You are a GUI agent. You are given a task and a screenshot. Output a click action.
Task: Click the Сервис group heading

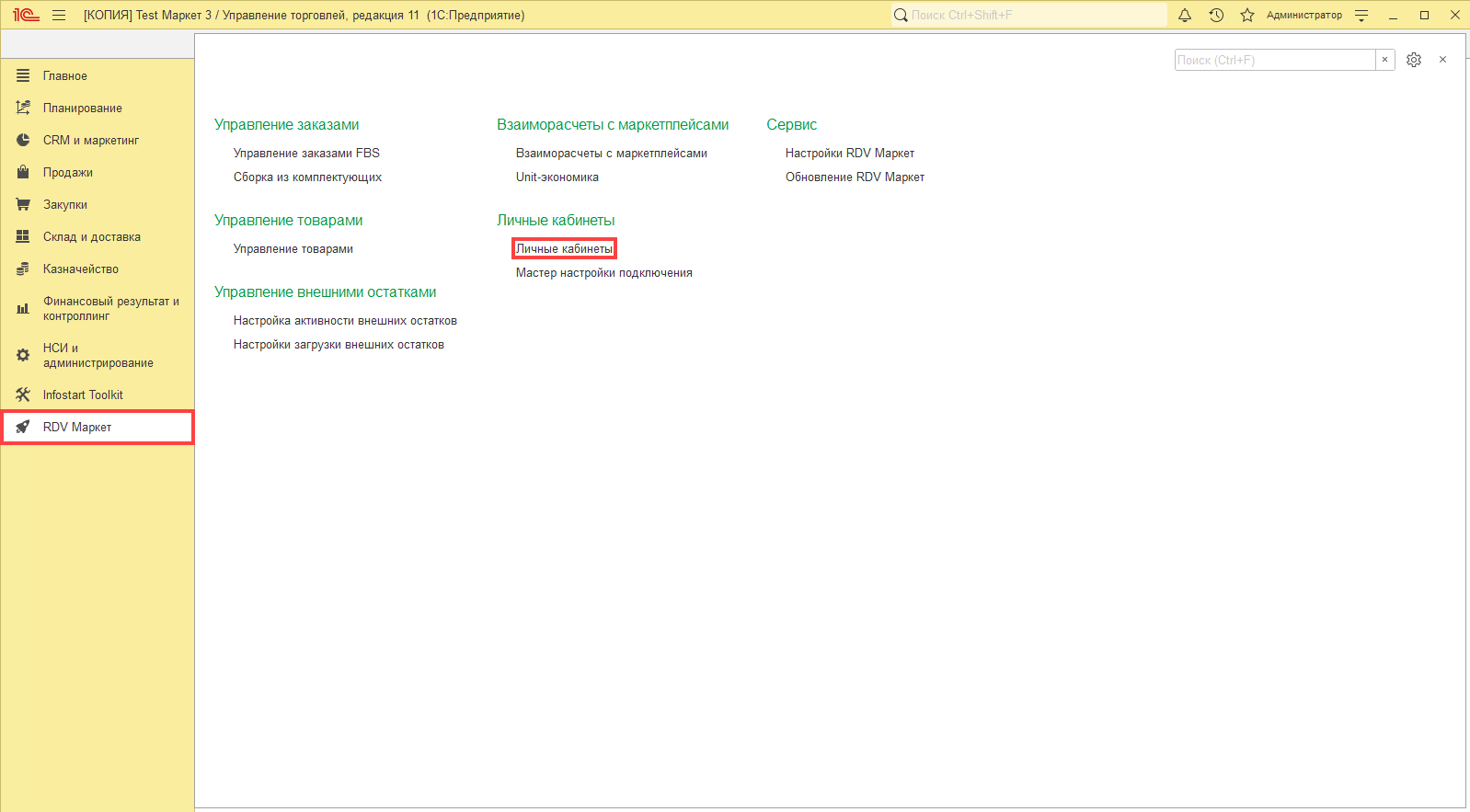792,124
